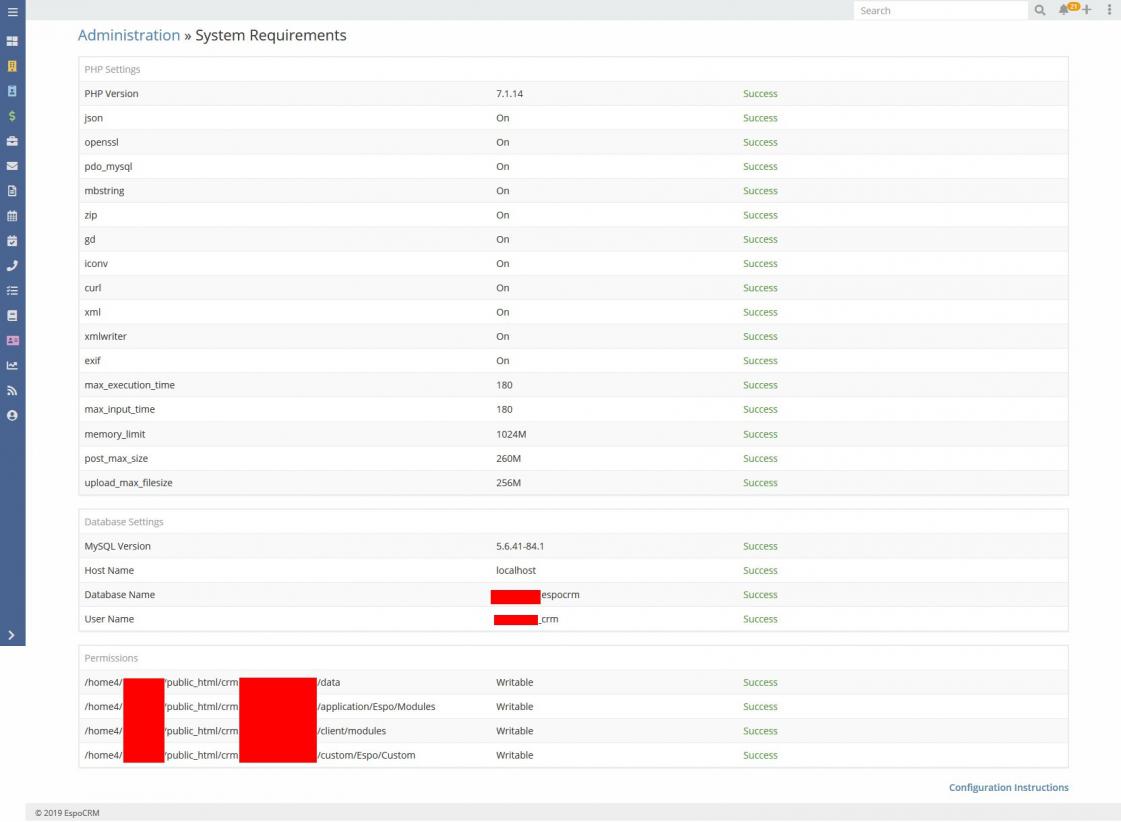Expand the sidebar with the bottom chevron
Screen dimensions: 1121x822
(12, 635)
